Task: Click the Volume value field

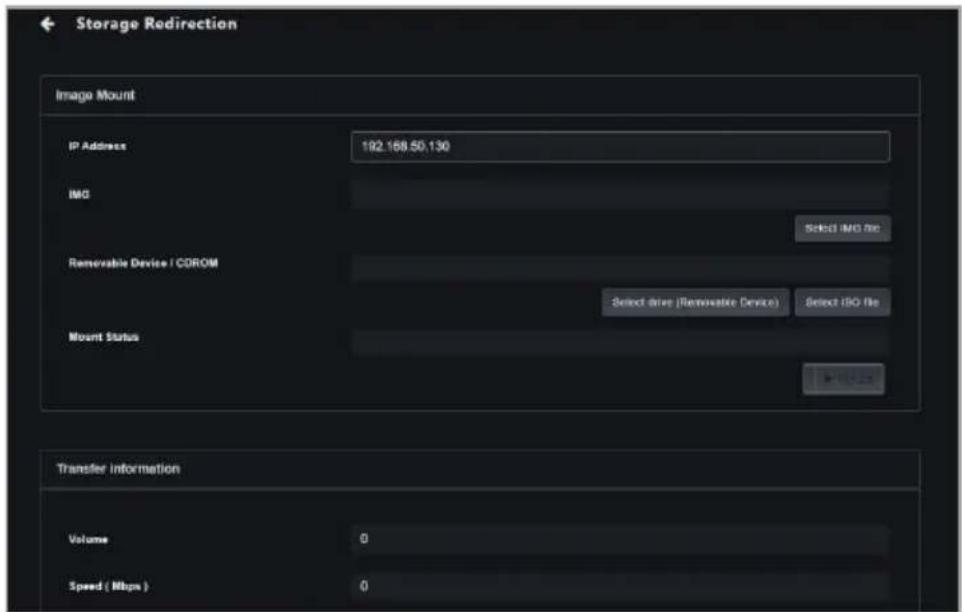Action: click(x=620, y=539)
